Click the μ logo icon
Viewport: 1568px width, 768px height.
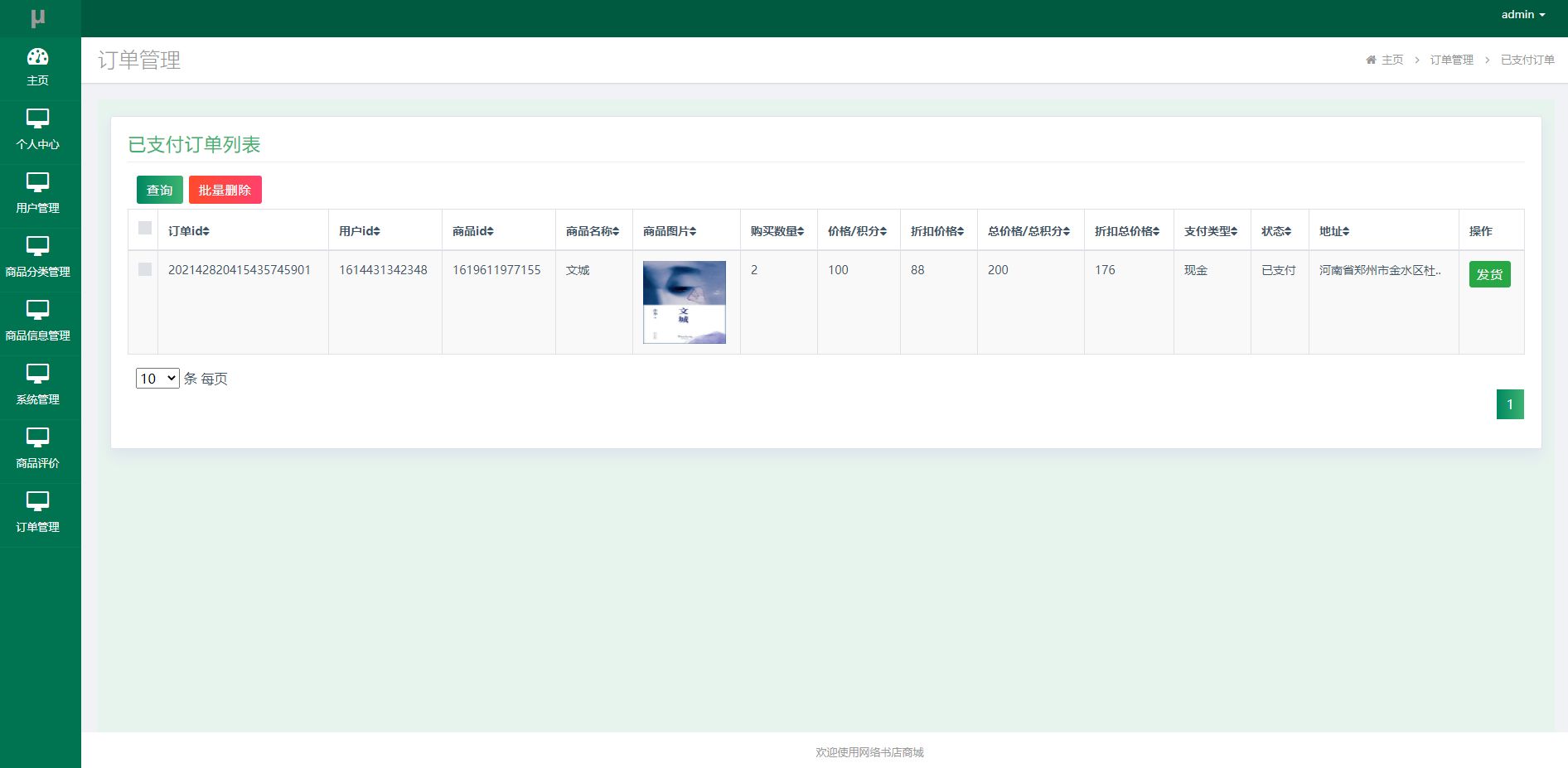[38, 18]
